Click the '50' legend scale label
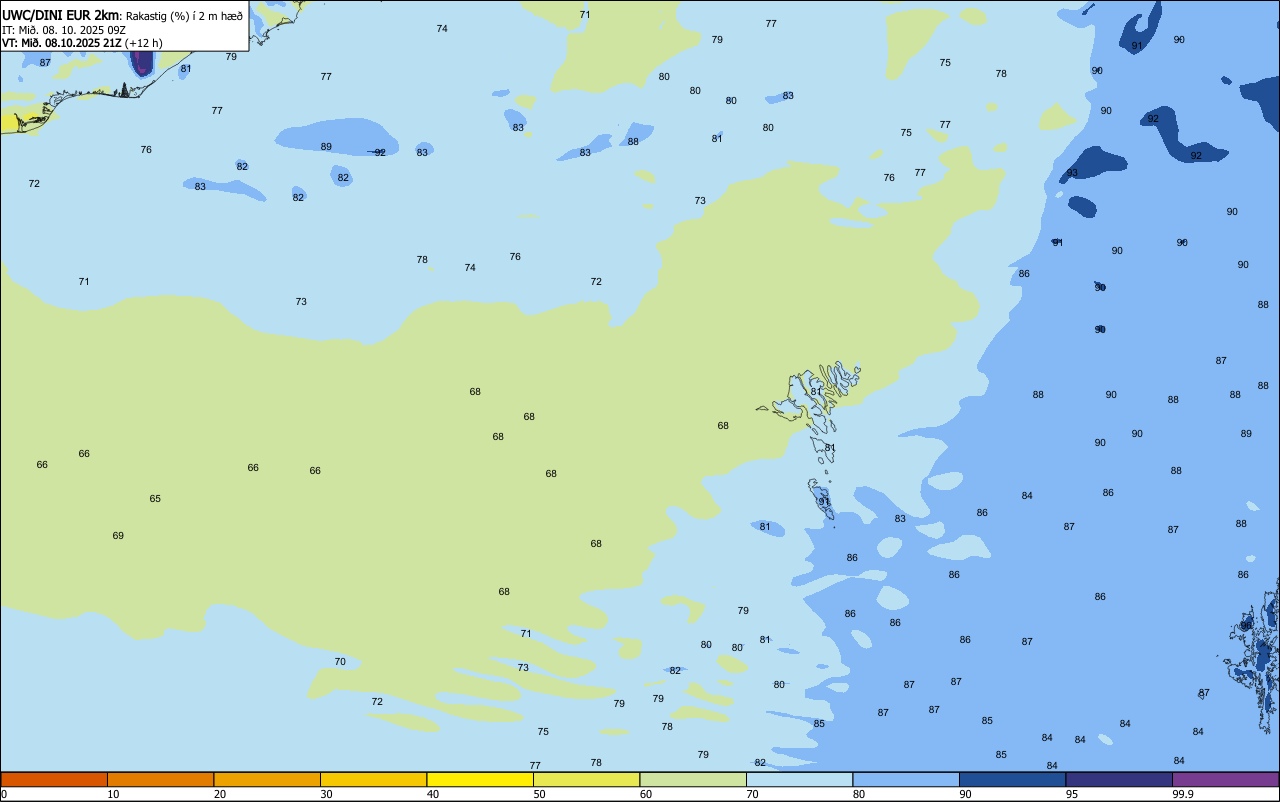The width and height of the screenshot is (1280, 802). (x=540, y=794)
